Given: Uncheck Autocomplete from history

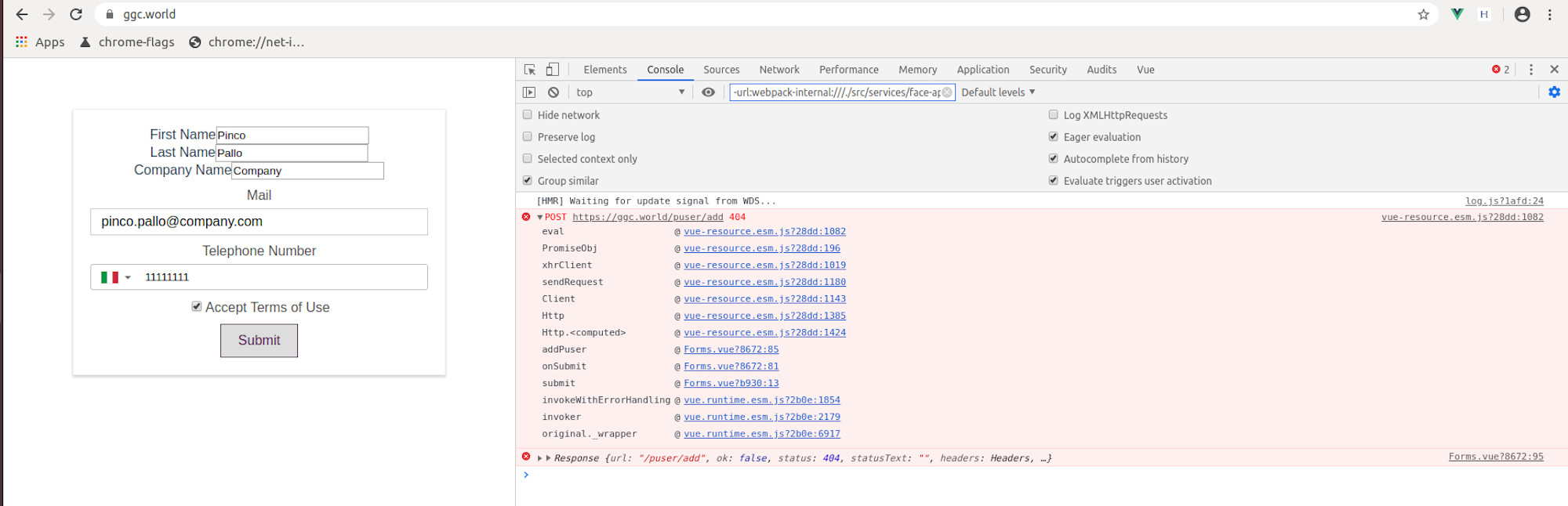Looking at the screenshot, I should 1054,158.
